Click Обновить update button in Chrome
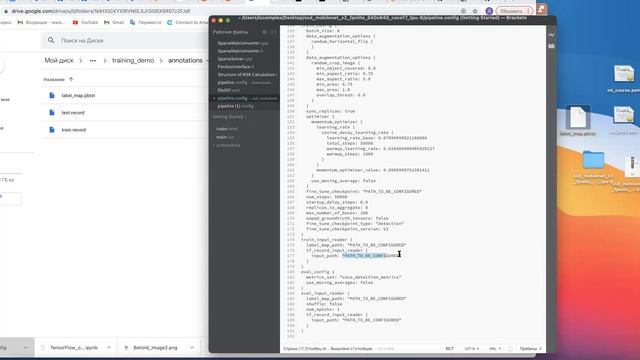Image resolution: width=640 pixels, height=360 pixels. tap(514, 11)
